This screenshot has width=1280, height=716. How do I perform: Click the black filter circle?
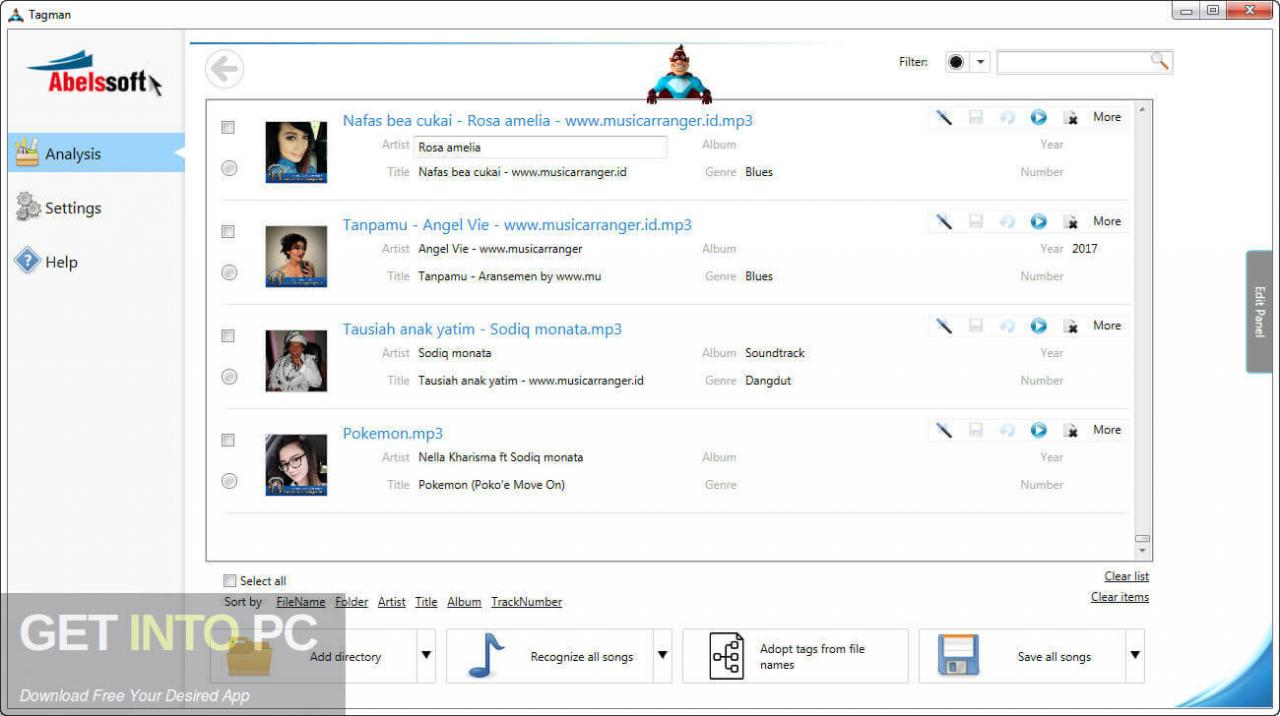[x=956, y=62]
